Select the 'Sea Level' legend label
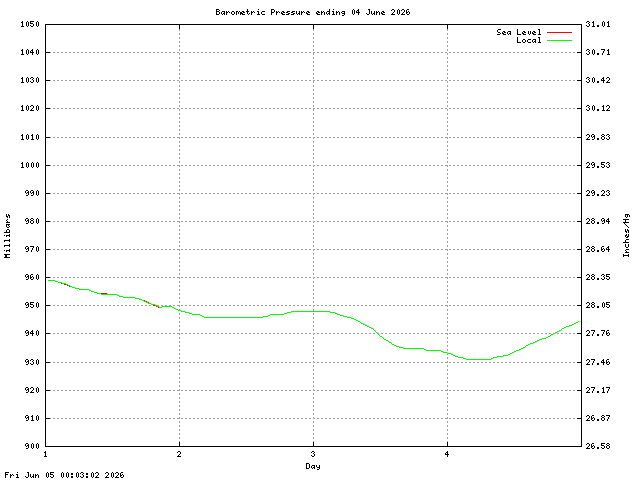This screenshot has width=640, height=480. (x=519, y=32)
